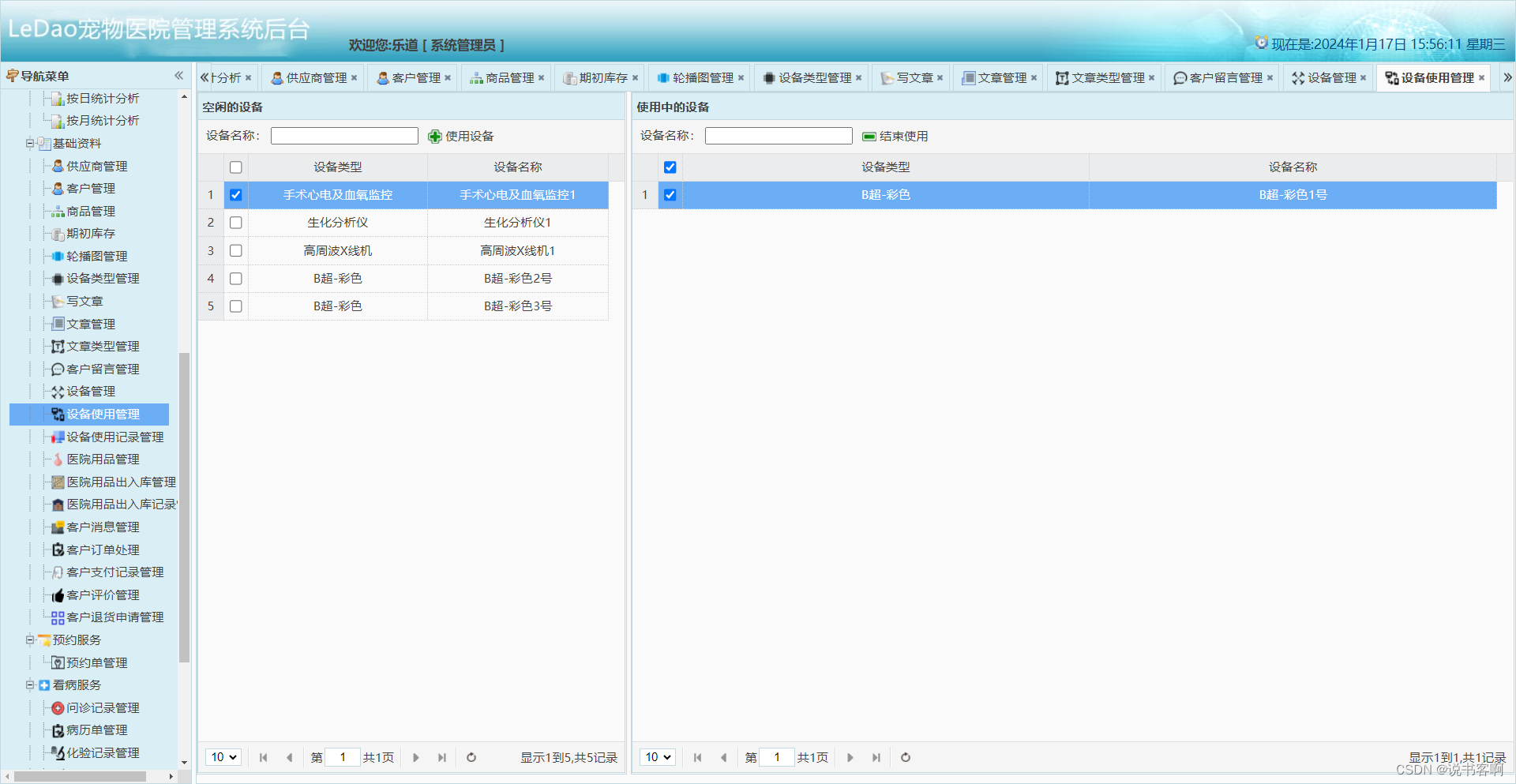Screen dimensions: 1516x784
Task: Collapse the 预约服务 tree node
Action: click(30, 640)
